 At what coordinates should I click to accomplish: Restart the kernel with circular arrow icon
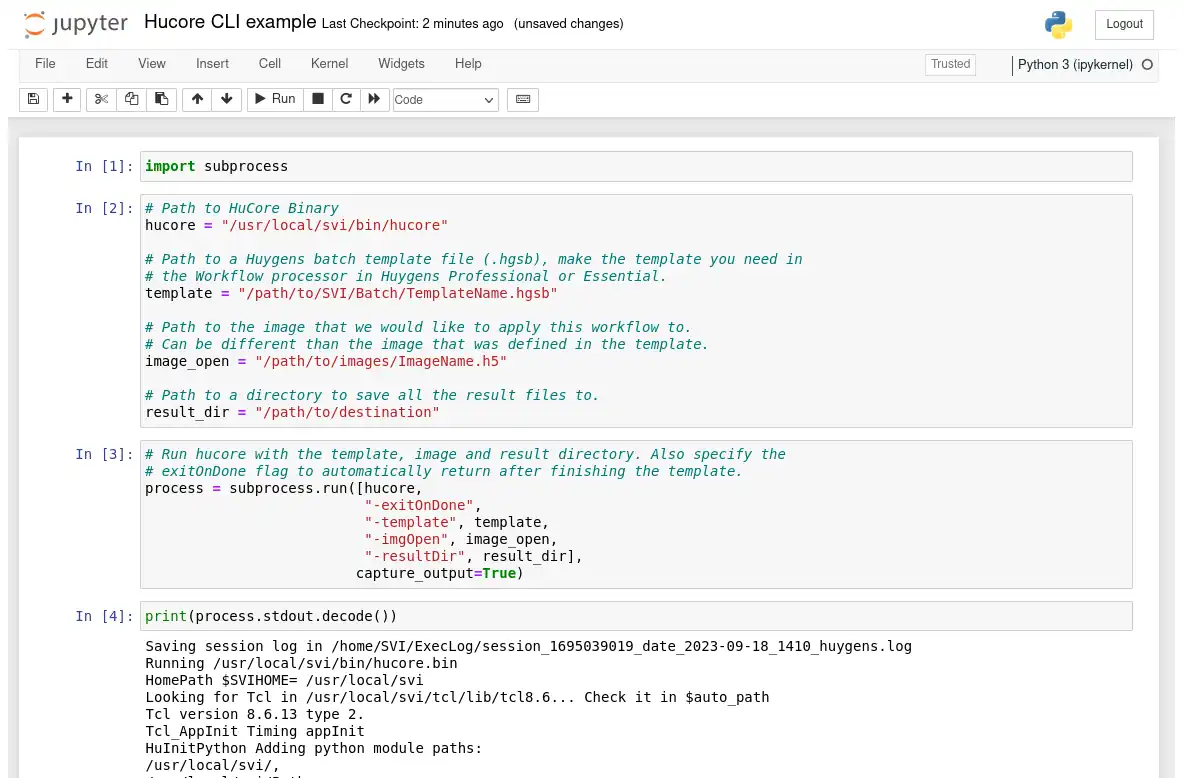346,99
